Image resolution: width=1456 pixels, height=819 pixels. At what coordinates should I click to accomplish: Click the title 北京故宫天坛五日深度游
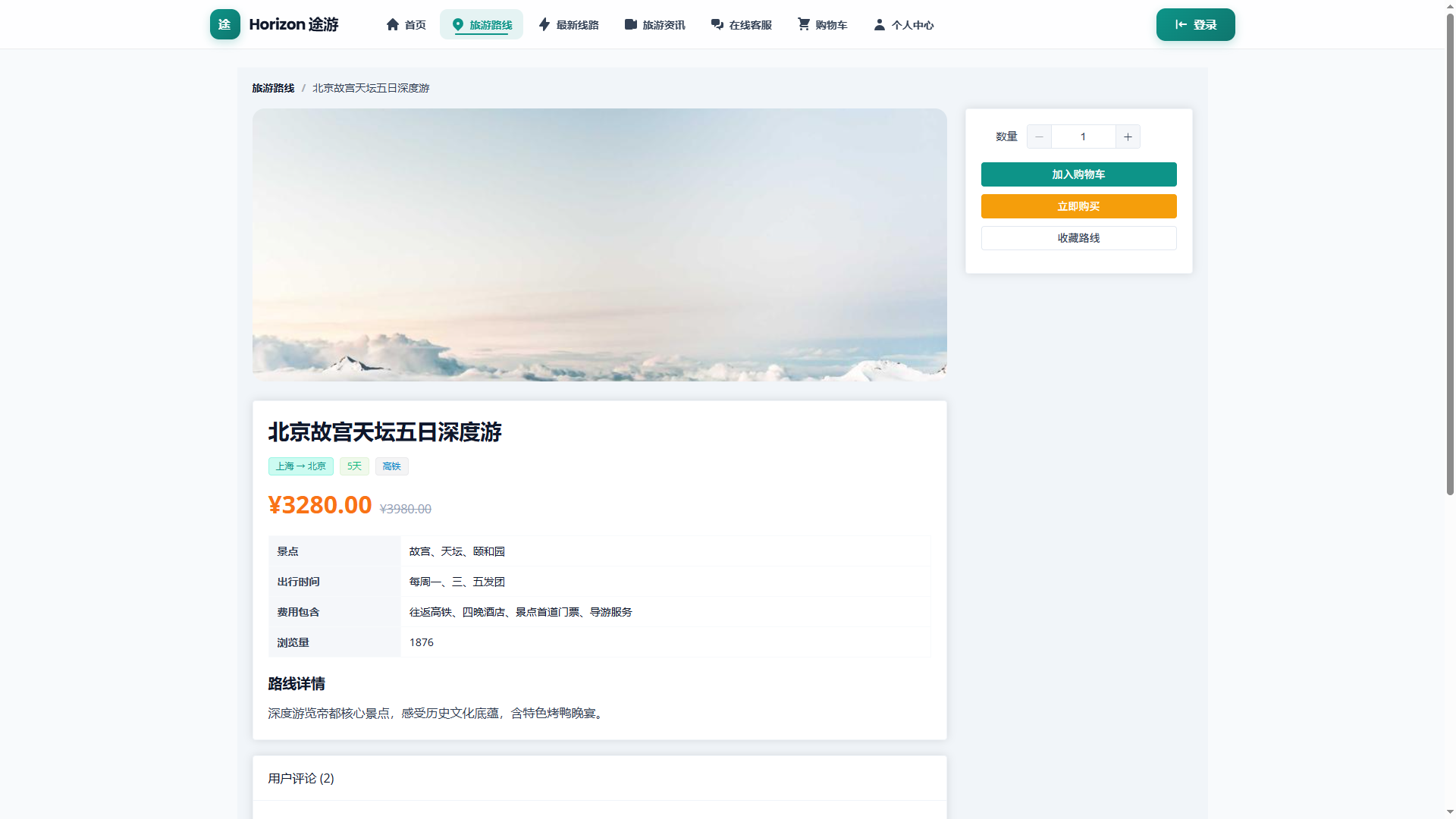tap(384, 432)
